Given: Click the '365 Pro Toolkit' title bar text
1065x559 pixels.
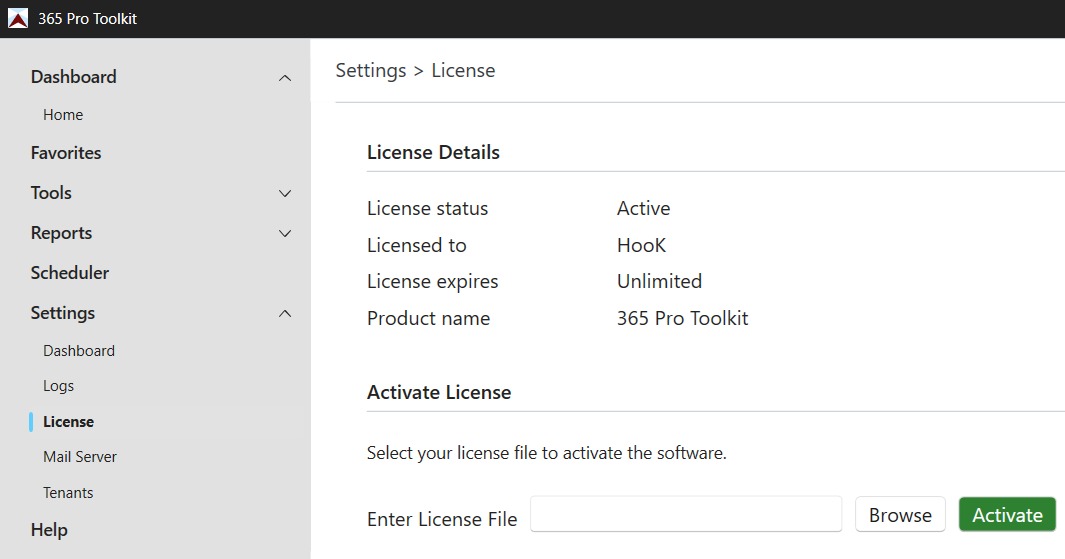Looking at the screenshot, I should click(x=87, y=19).
